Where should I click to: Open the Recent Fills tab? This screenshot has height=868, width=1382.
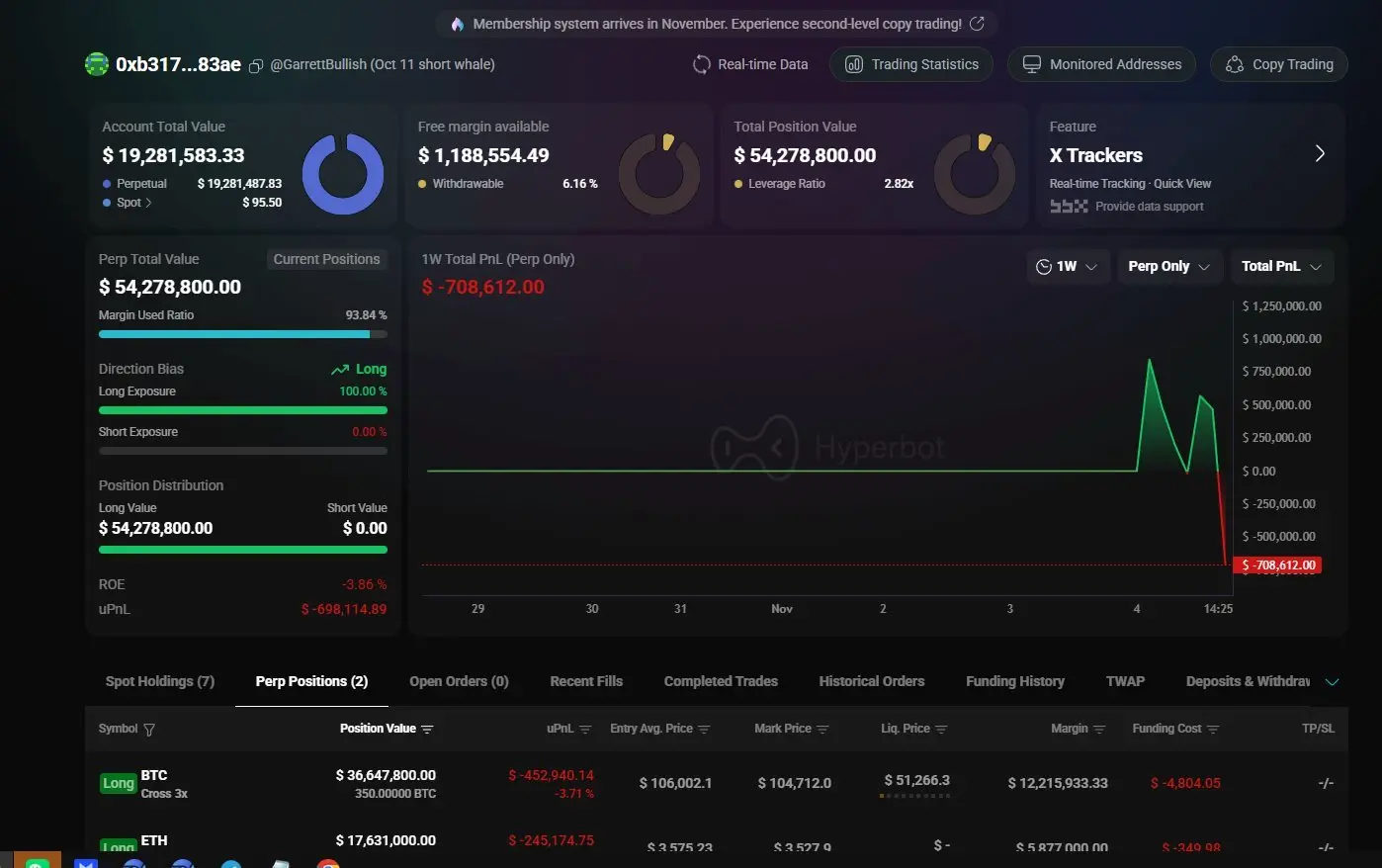pyautogui.click(x=586, y=681)
